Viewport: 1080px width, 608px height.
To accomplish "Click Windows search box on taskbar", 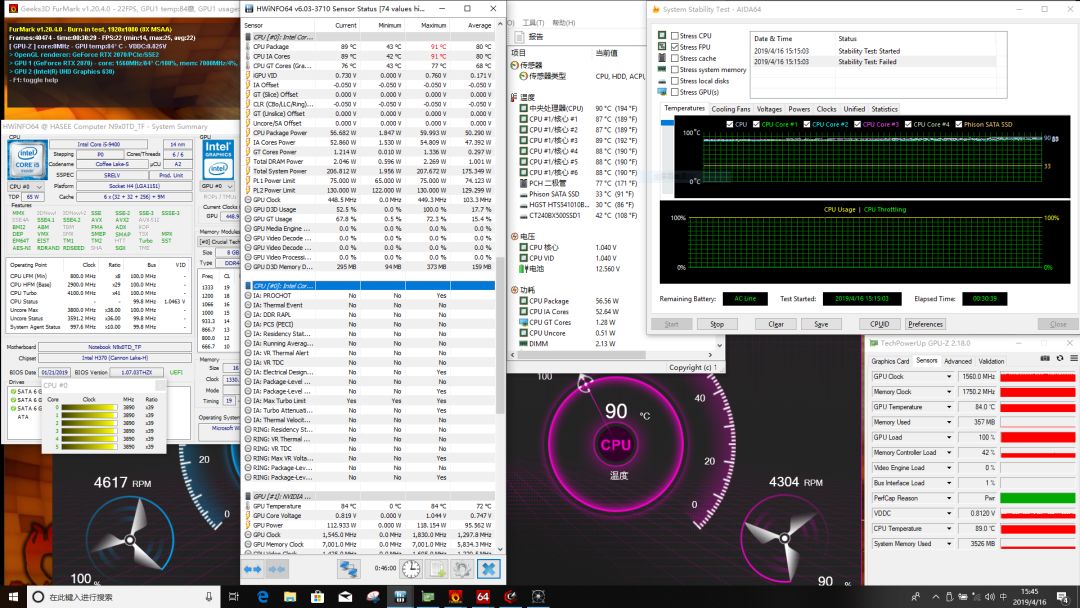I will click(124, 597).
